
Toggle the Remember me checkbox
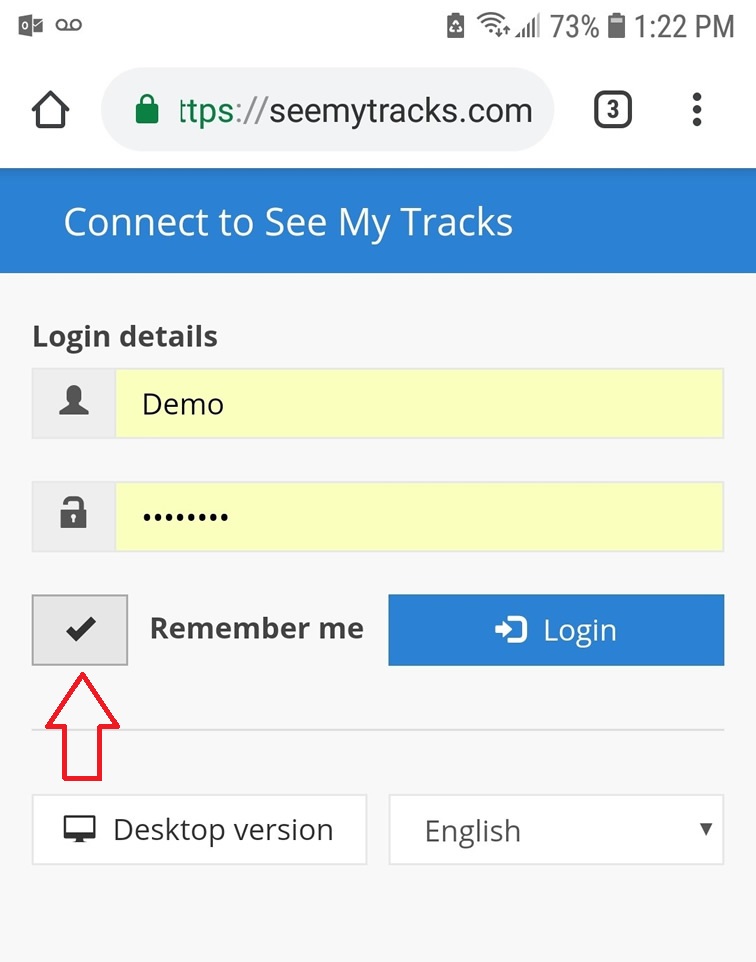click(80, 629)
